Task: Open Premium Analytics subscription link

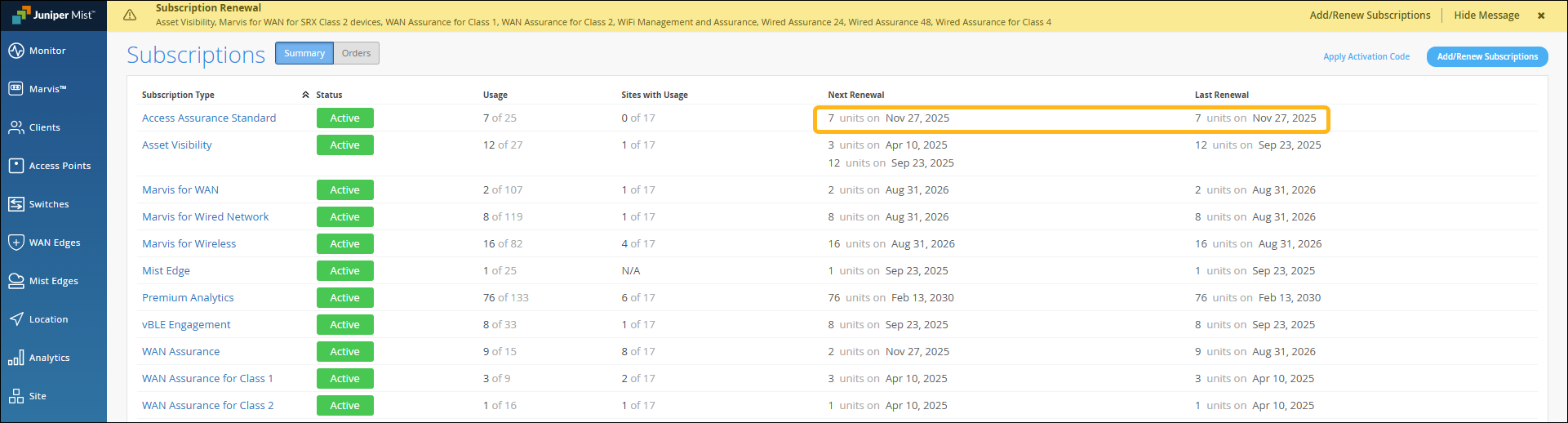Action: point(188,298)
